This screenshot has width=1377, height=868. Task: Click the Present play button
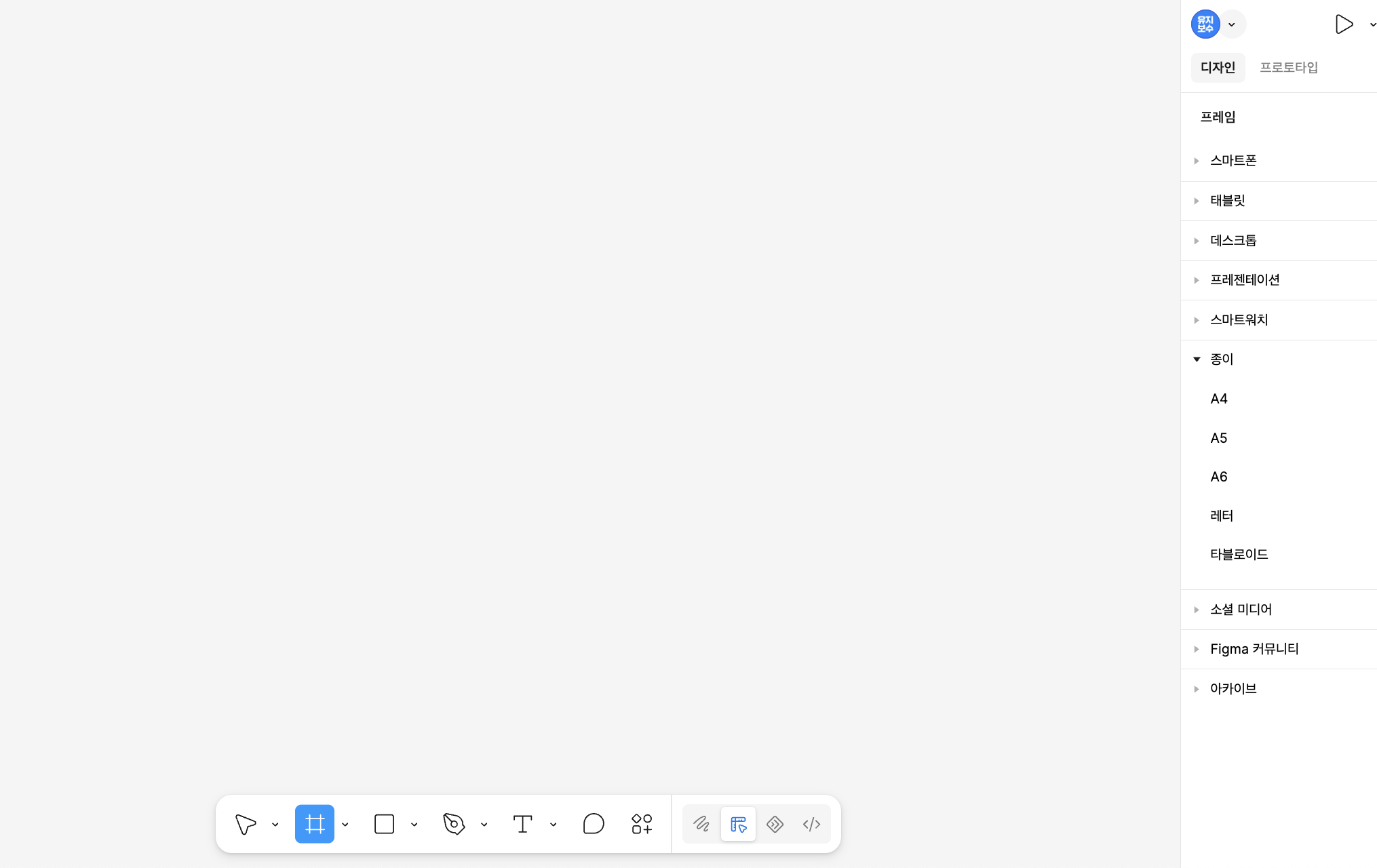point(1344,24)
